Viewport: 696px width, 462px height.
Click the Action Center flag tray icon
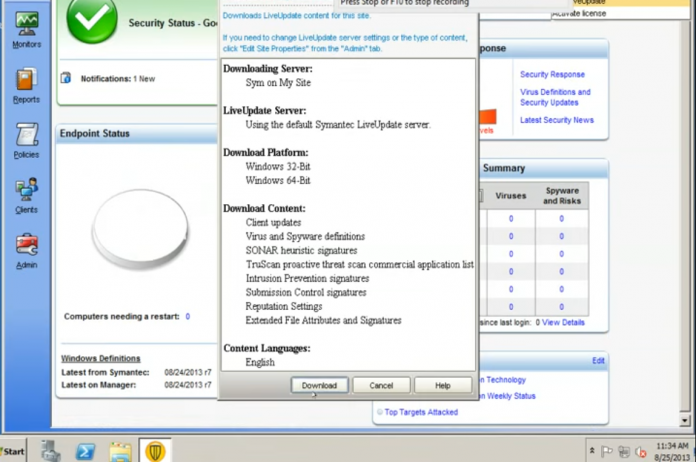(x=607, y=452)
